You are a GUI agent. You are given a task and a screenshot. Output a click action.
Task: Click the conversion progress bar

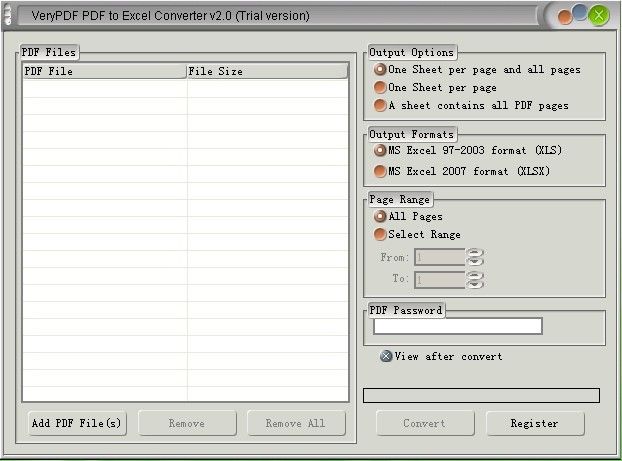tap(481, 396)
